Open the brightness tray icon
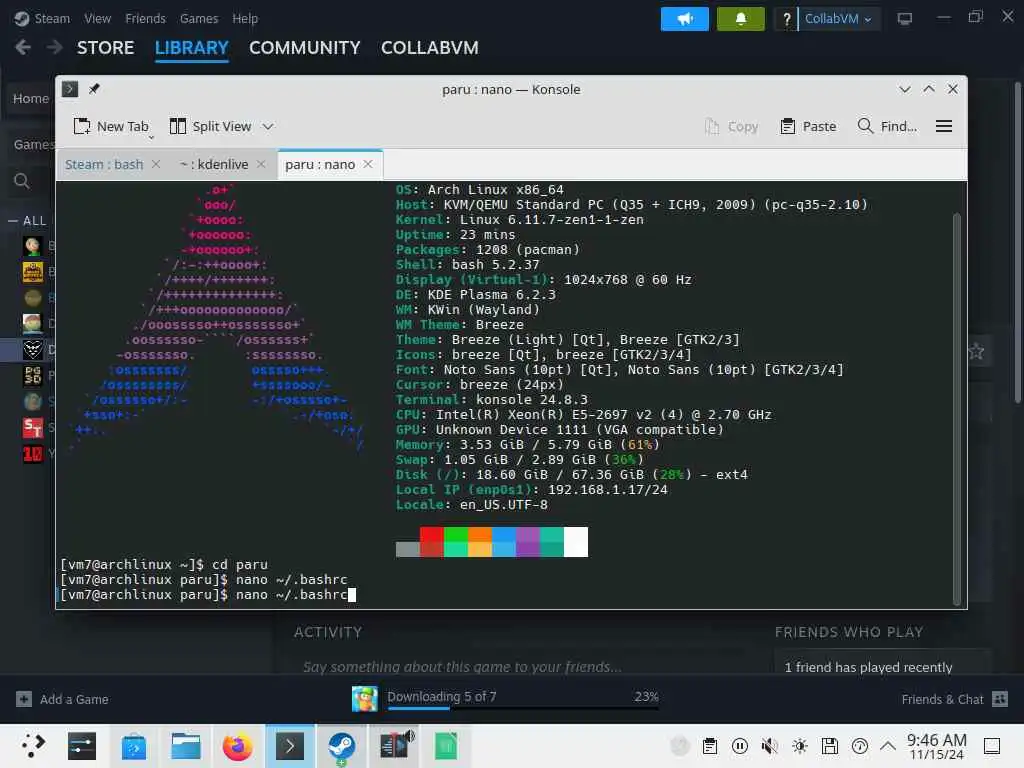Screen dimensions: 1024x768 coord(800,746)
